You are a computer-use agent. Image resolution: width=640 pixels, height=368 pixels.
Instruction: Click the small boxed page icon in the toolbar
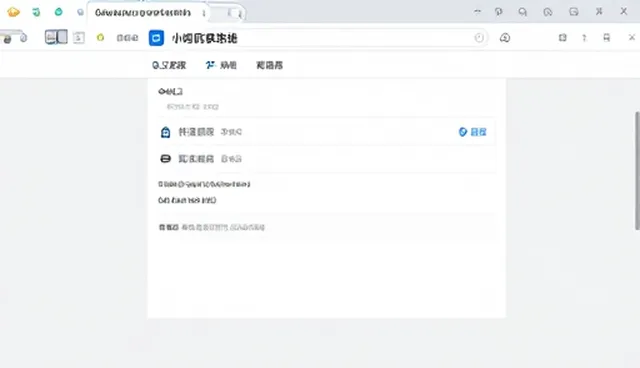79,38
